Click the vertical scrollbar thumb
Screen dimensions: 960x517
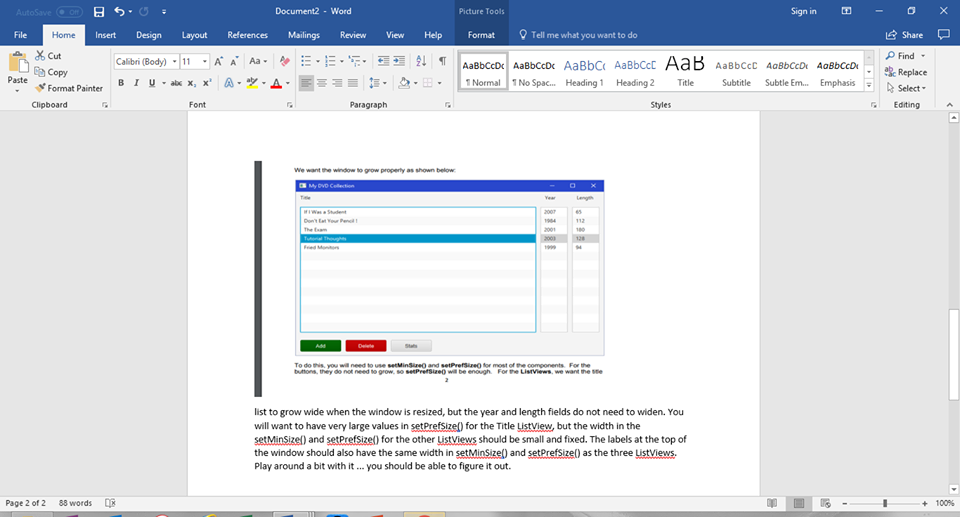tap(953, 355)
